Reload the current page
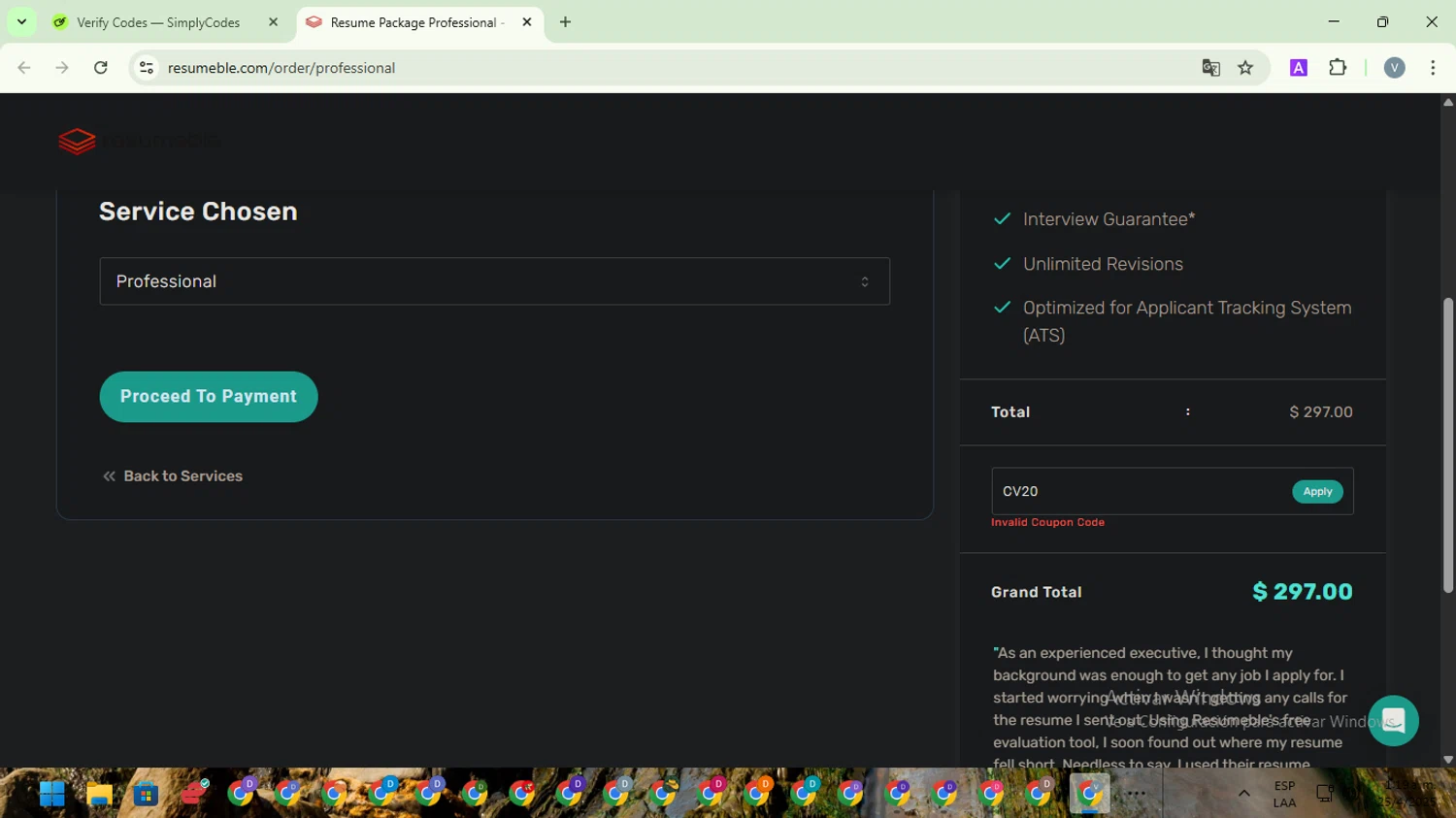The image size is (1456, 818). click(x=101, y=68)
